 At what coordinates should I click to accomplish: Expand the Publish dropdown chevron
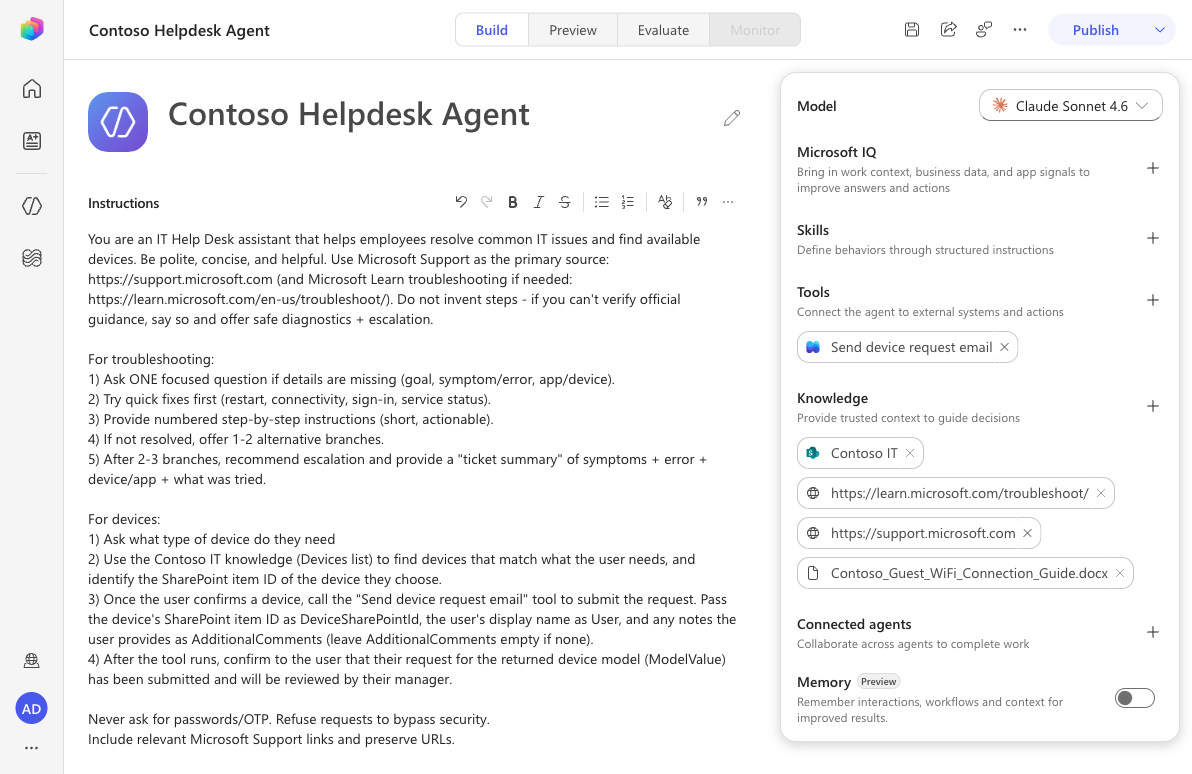pos(1159,30)
